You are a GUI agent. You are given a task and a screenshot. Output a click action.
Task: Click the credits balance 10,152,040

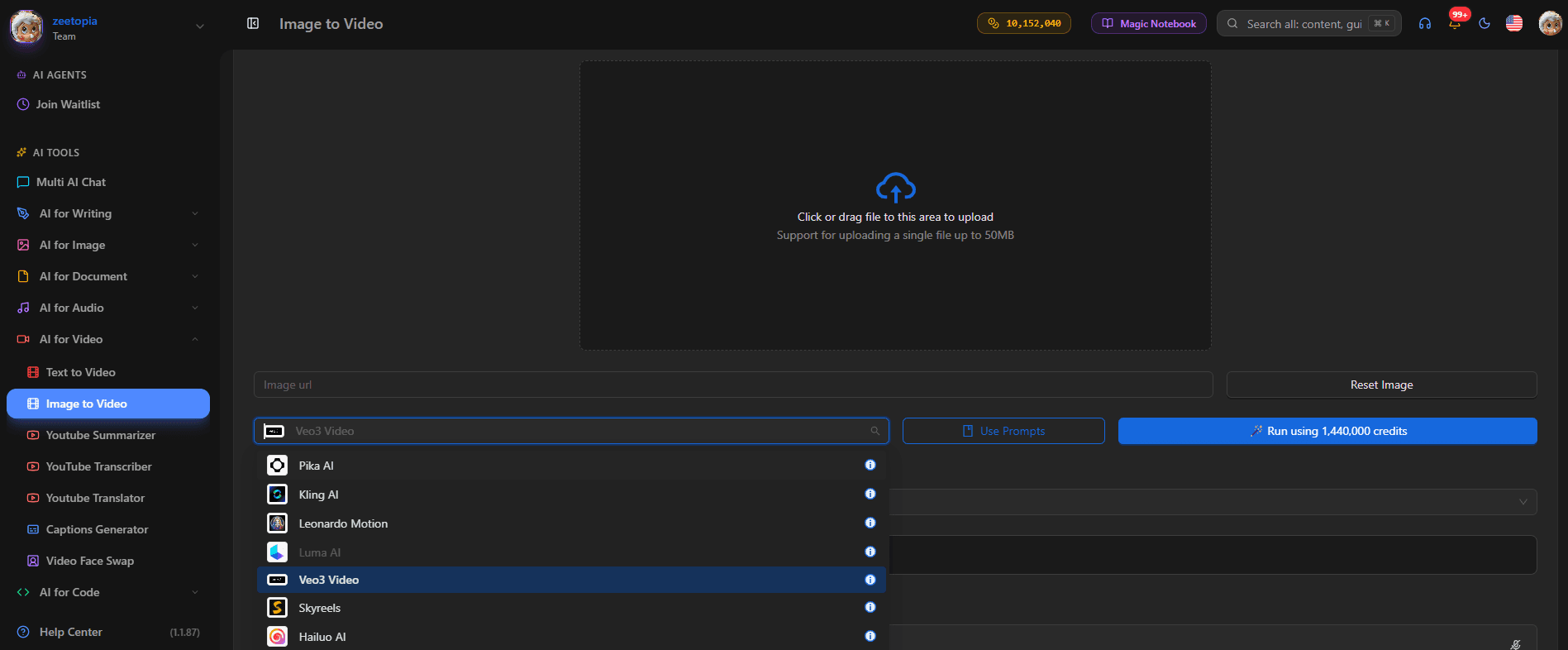[x=1024, y=23]
